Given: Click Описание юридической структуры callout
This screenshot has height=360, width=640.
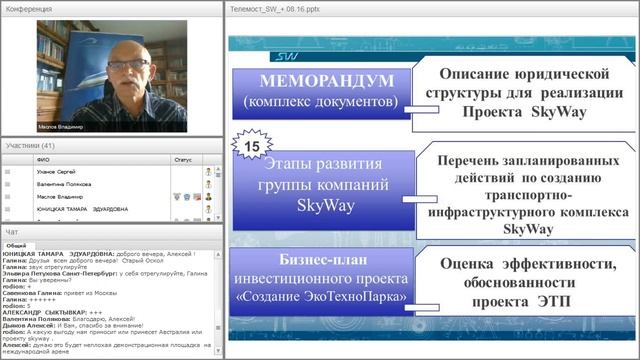Looking at the screenshot, I should pyautogui.click(x=524, y=94).
